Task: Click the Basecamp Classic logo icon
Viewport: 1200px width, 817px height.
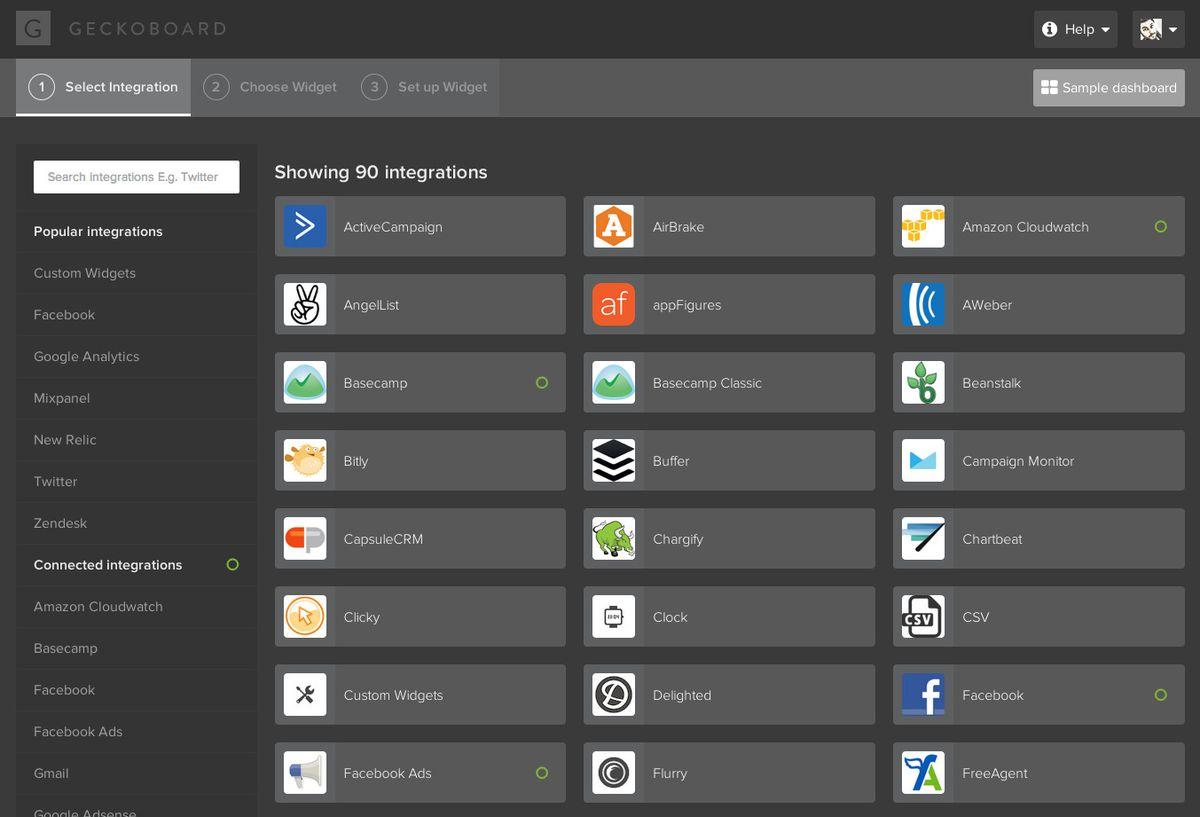Action: [614, 383]
